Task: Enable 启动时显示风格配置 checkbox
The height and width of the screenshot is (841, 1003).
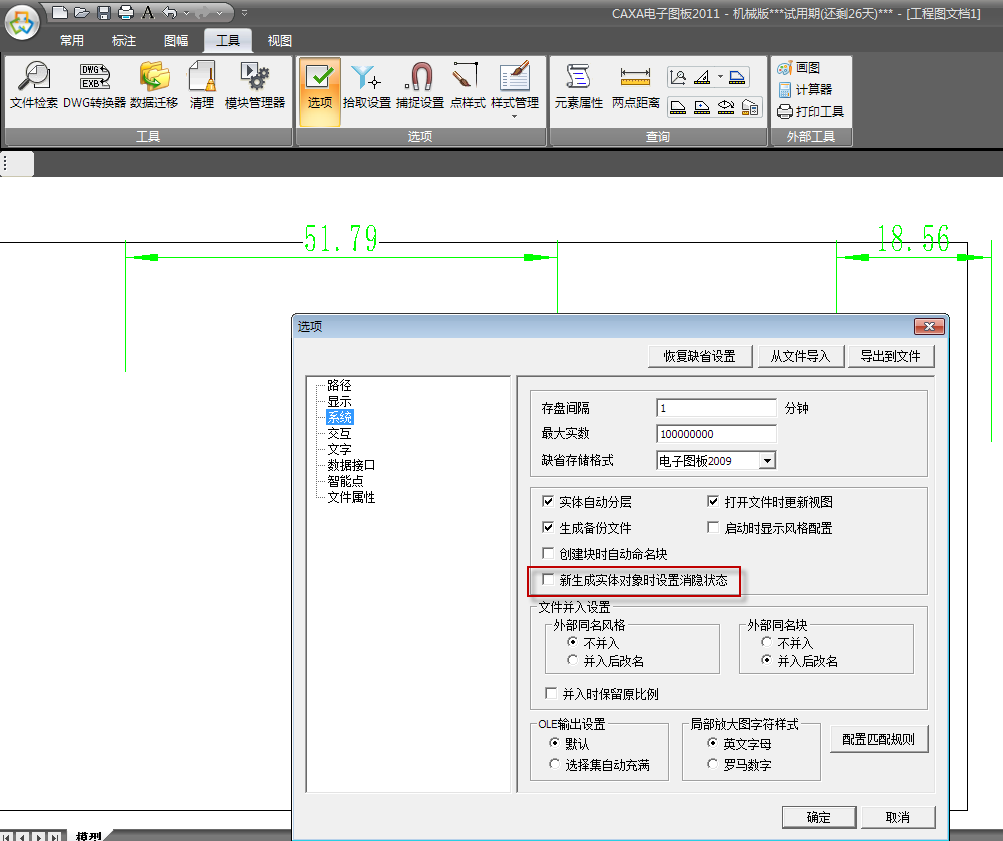Action: (714, 528)
